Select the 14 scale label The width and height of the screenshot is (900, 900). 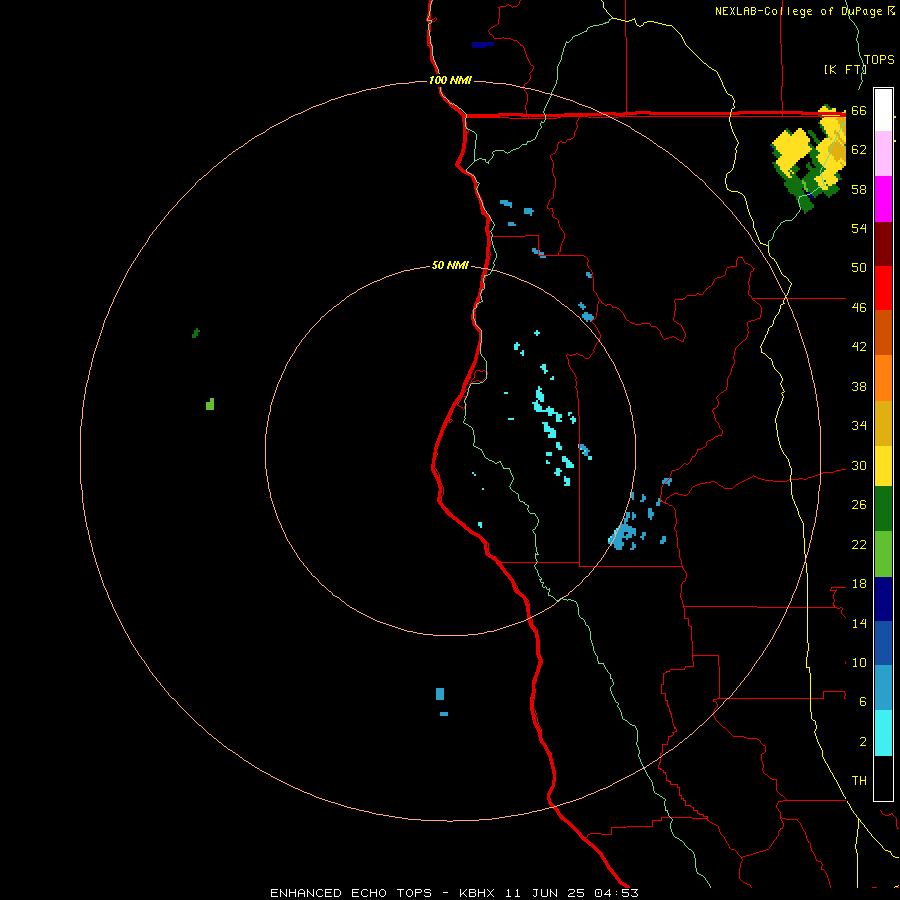[859, 623]
